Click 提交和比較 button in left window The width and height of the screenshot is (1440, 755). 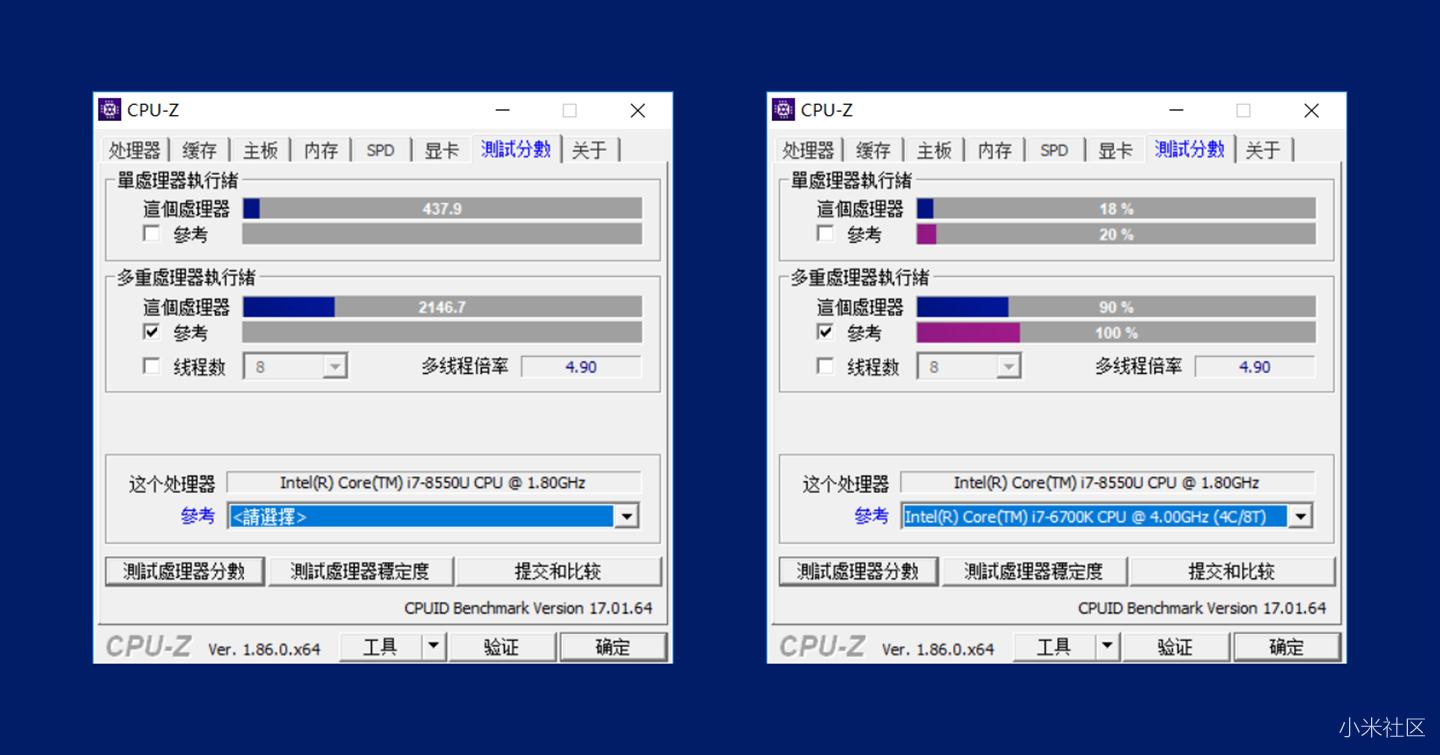tap(558, 571)
